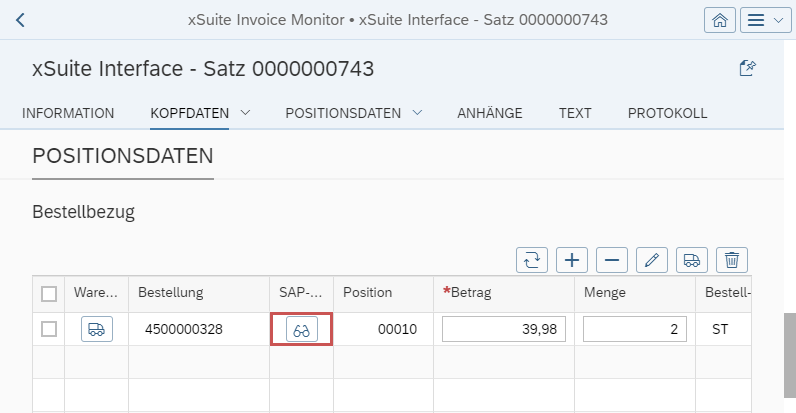Click position value 00010
The width and height of the screenshot is (796, 413).
[397, 329]
